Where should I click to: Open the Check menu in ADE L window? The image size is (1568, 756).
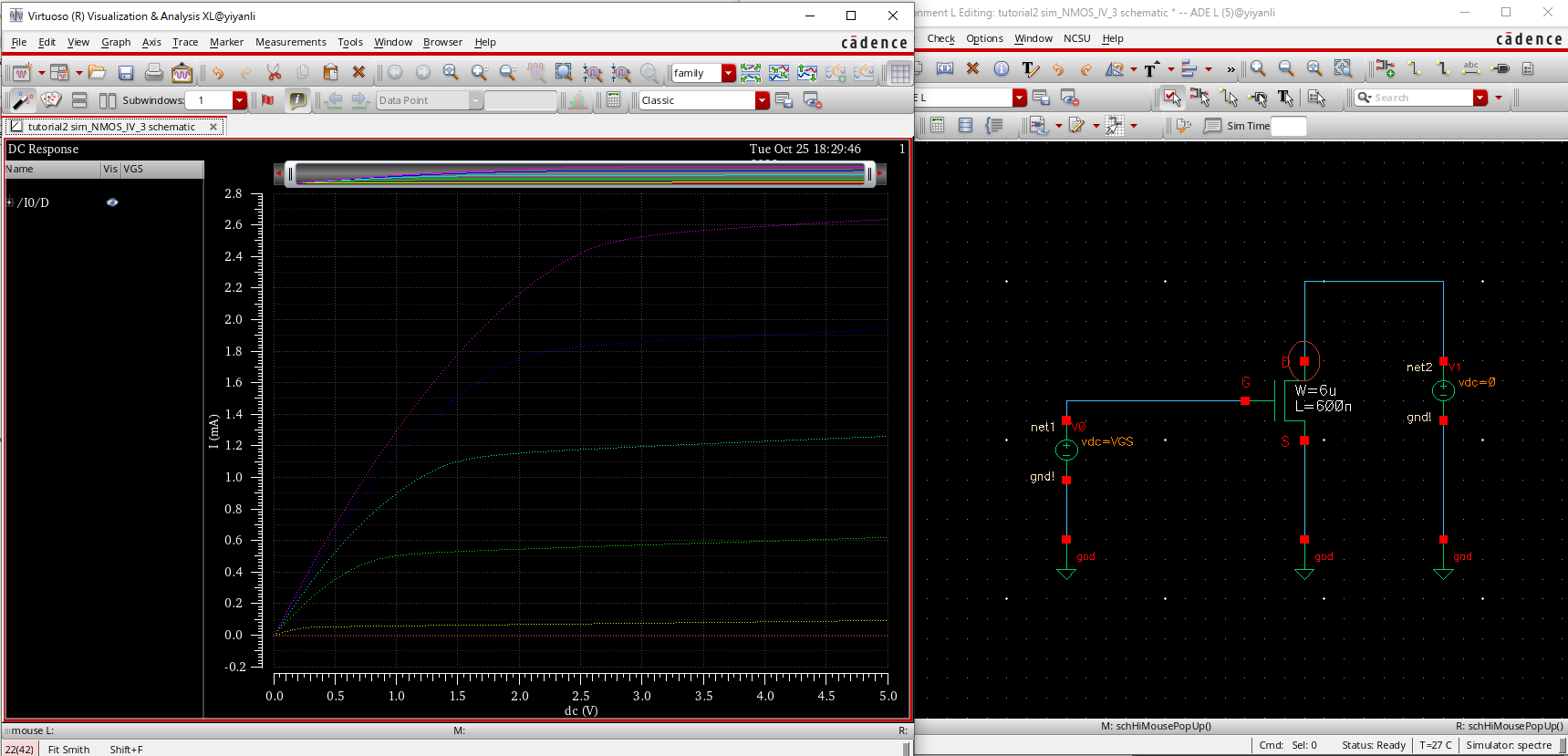coord(940,38)
